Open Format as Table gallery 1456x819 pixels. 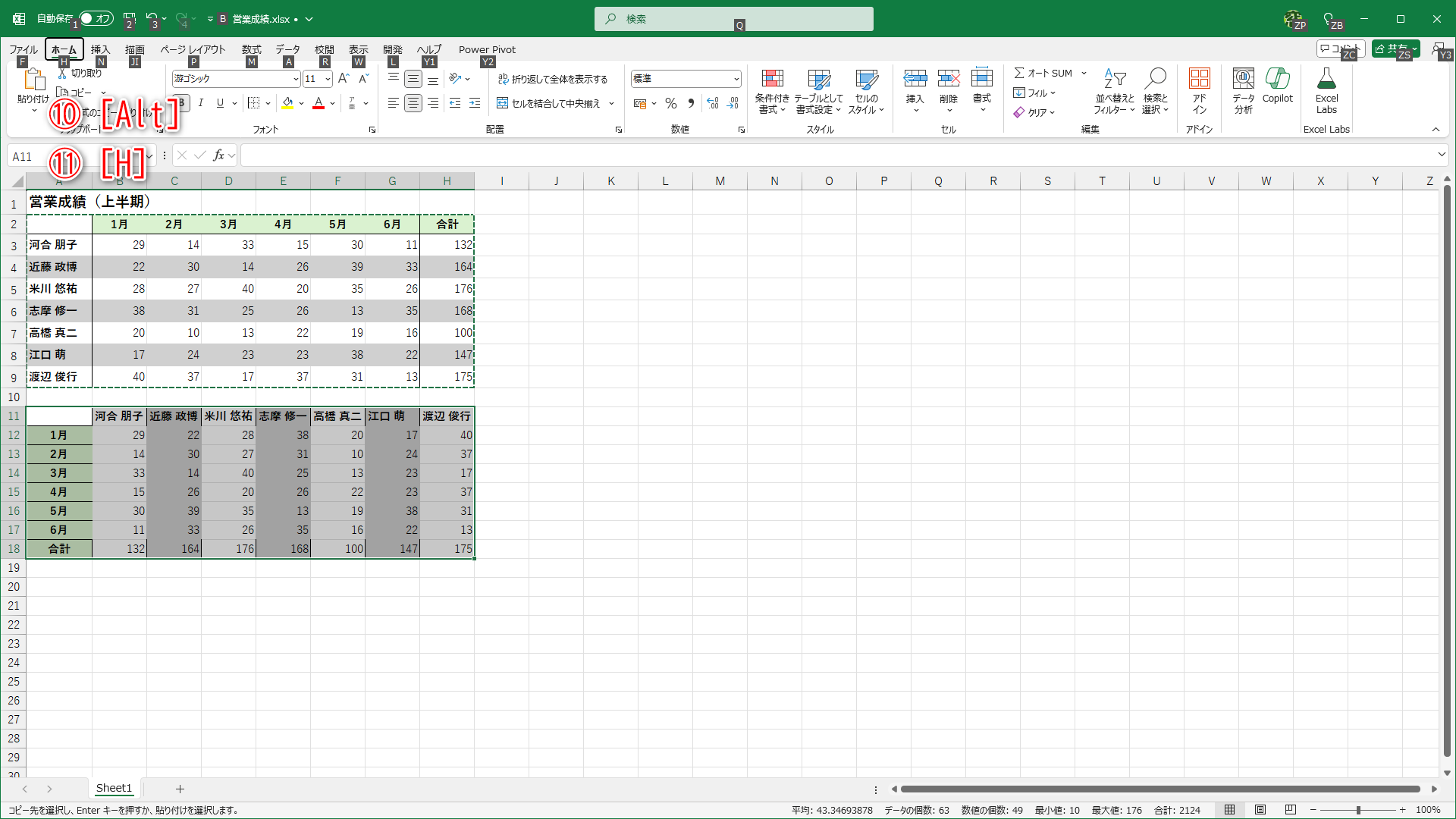[818, 90]
